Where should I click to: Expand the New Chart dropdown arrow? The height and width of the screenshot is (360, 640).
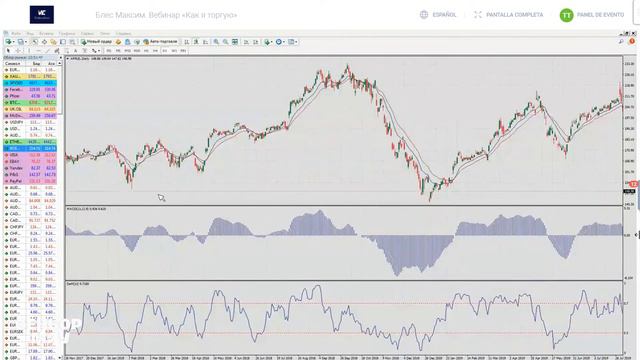pos(13,42)
